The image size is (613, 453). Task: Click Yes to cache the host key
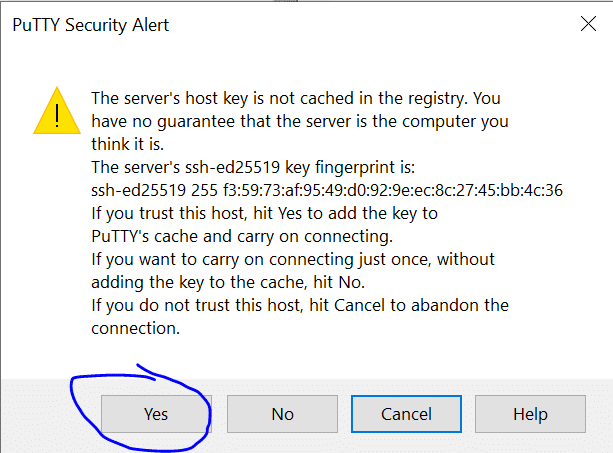pos(156,414)
